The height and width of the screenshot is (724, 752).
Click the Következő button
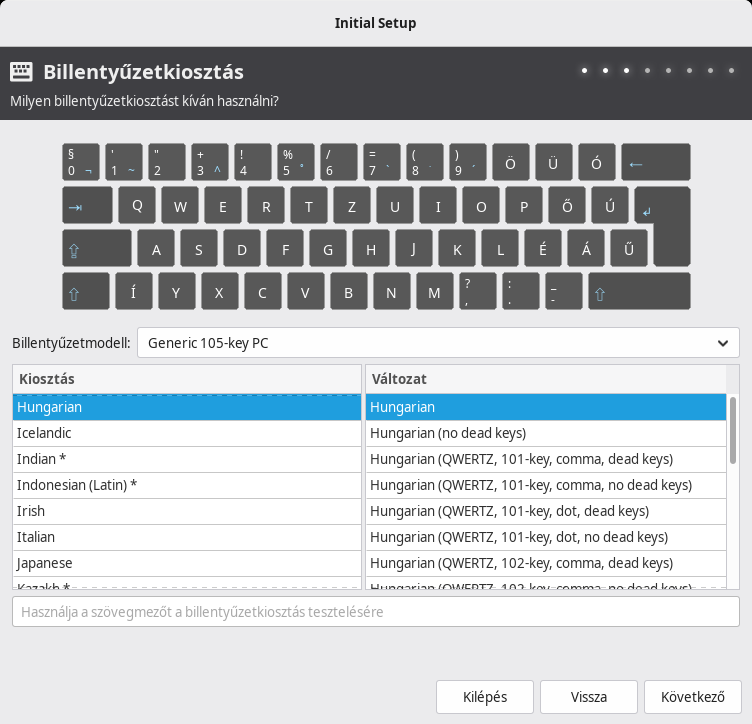692,697
